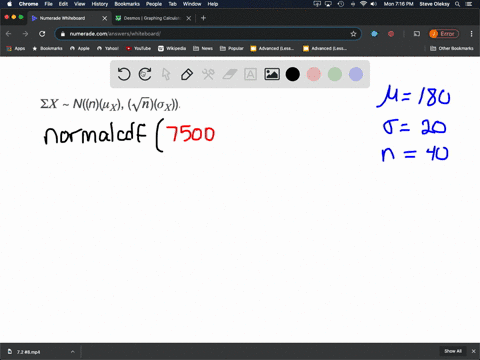Click the red extension icon
Screen dimensions: 480x360
pos(391,34)
